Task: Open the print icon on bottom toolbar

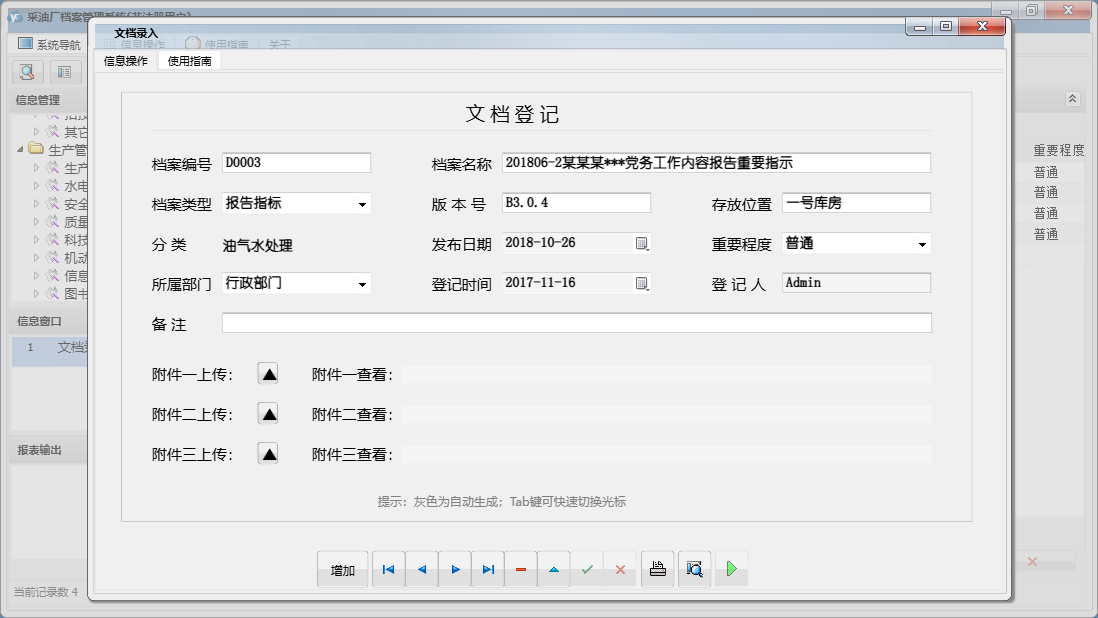Action: tap(657, 568)
